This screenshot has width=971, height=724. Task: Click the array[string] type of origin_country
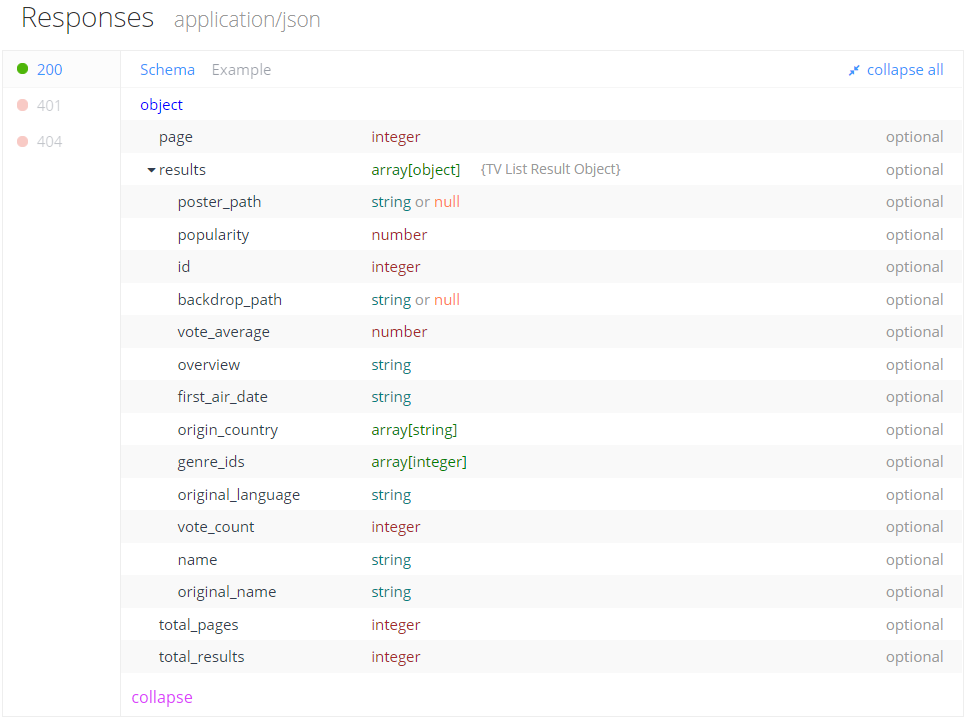click(x=414, y=430)
